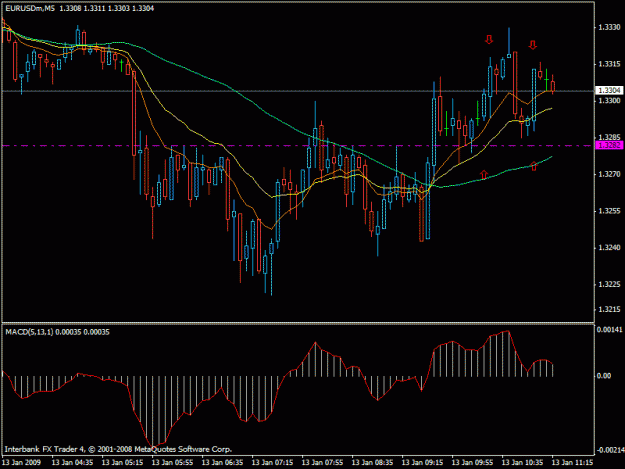
Task: Click the 1.3315 price axis label
Action: pos(609,64)
